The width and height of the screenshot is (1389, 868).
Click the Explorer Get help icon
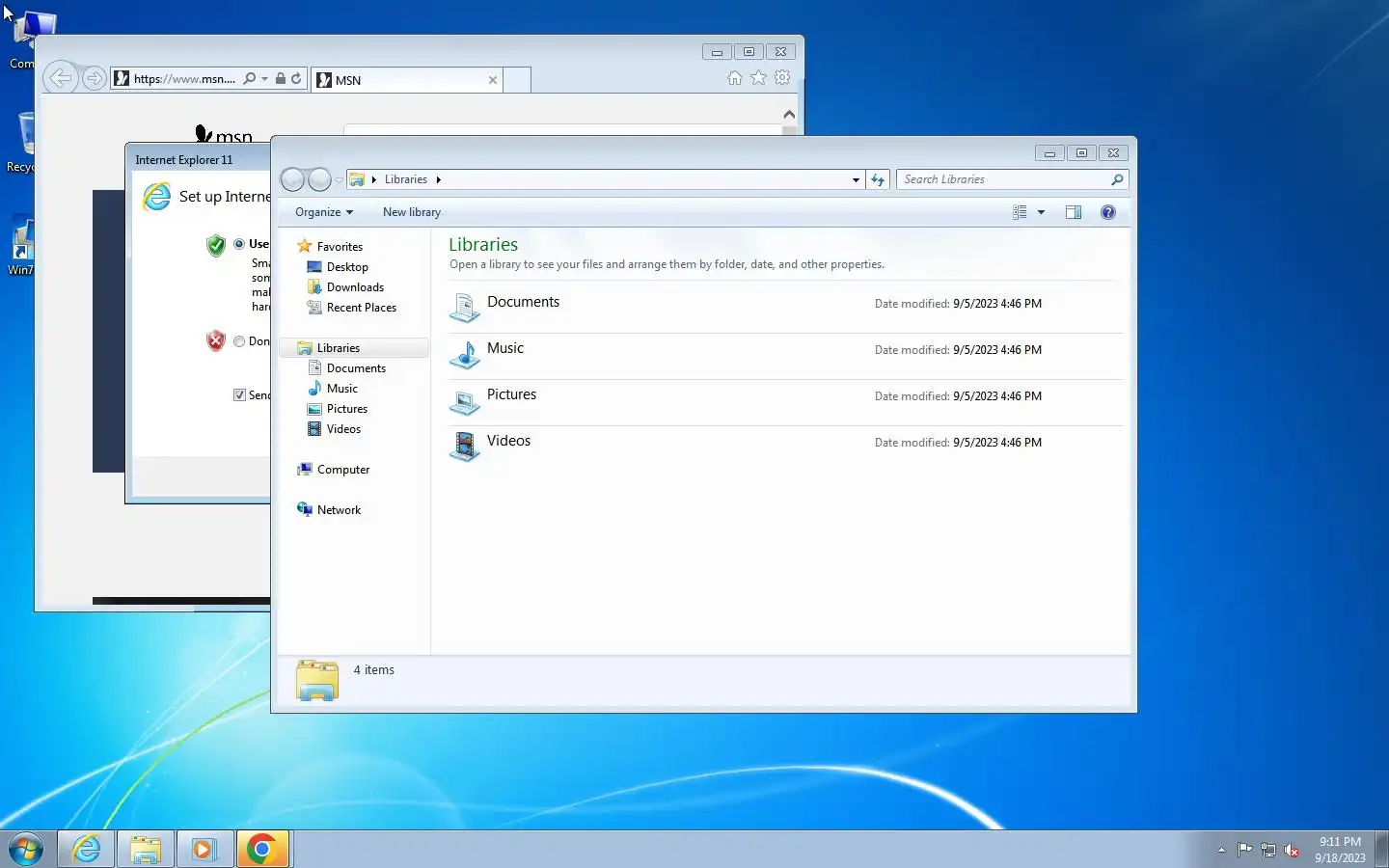click(1108, 212)
